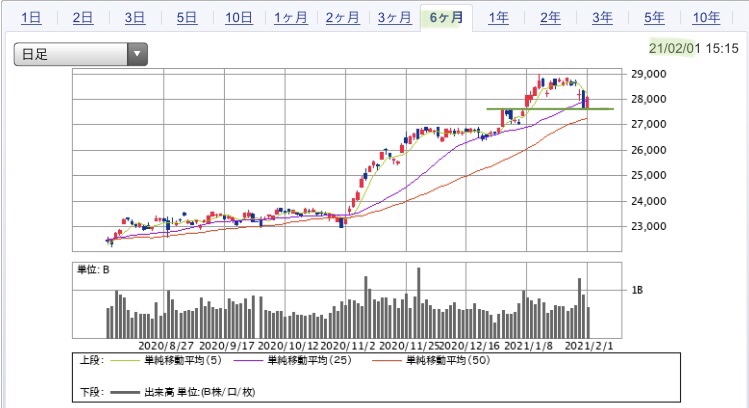The image size is (749, 408).
Task: Select the 10年 range tab
Action: 706,18
